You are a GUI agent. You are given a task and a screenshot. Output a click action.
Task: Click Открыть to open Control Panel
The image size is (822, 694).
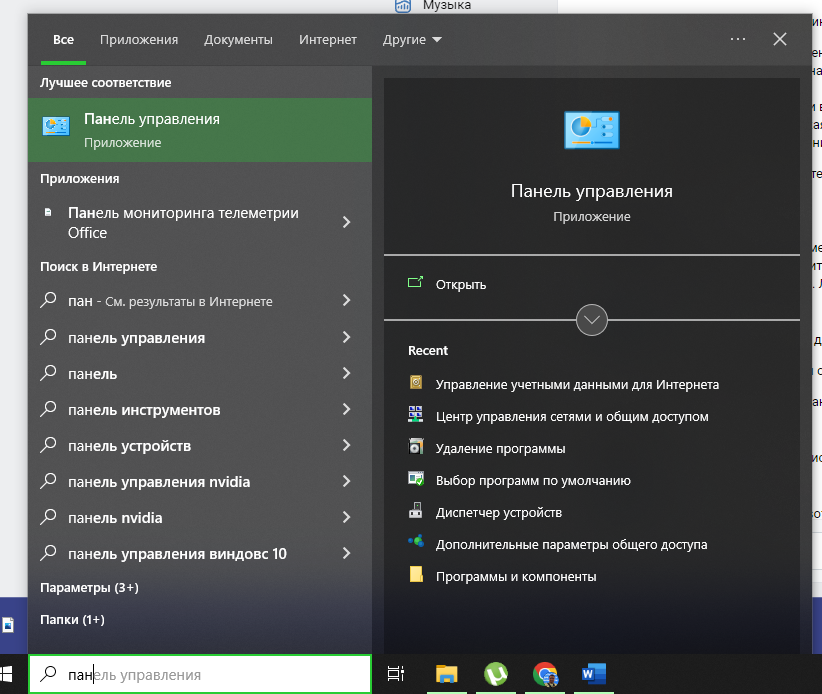coord(461,285)
